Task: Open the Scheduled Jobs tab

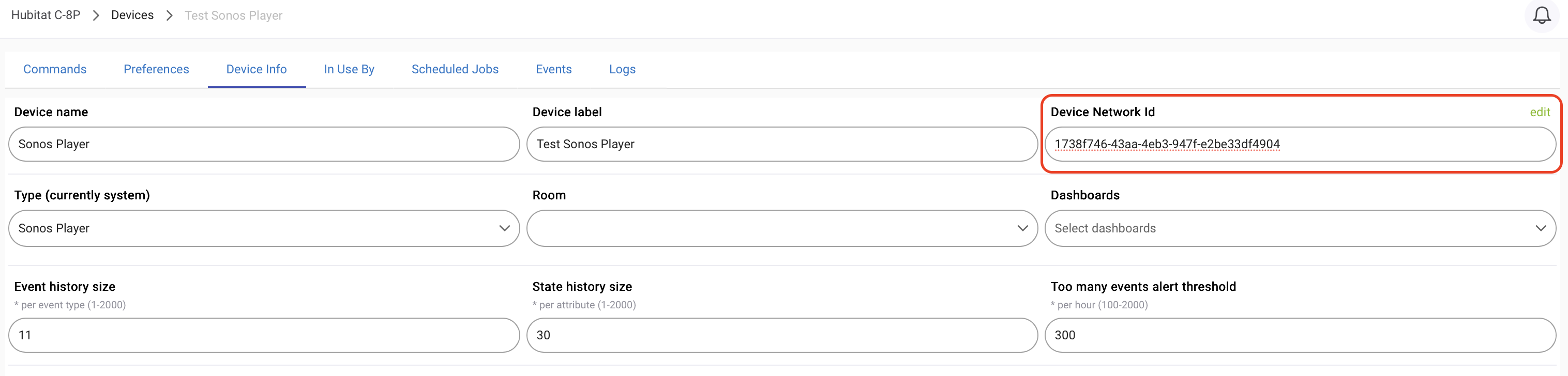Action: (455, 69)
